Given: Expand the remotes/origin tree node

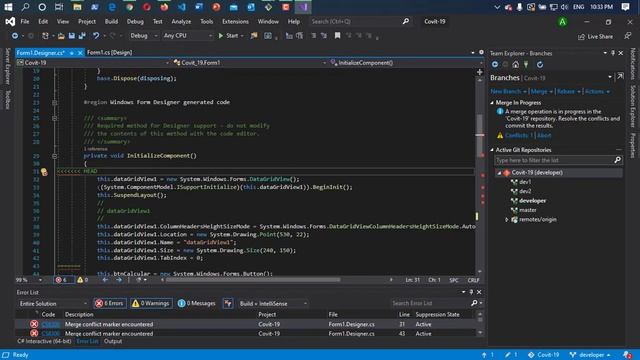Looking at the screenshot, I should (507, 220).
